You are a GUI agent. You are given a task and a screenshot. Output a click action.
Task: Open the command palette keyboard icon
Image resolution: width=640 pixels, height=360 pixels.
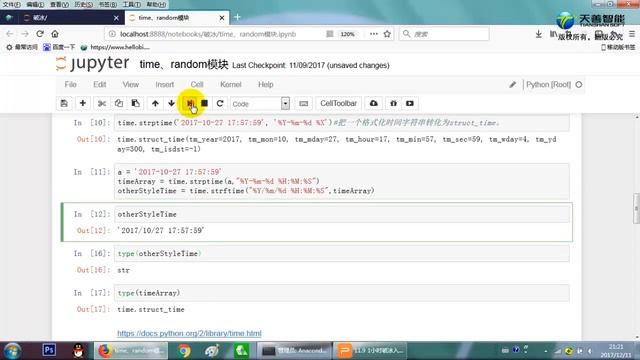tap(304, 104)
